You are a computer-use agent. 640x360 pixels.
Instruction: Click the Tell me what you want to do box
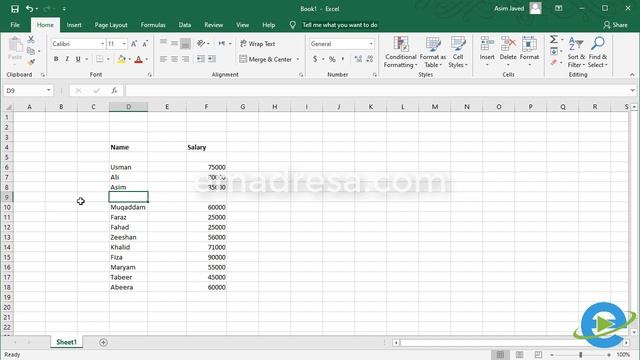[340, 25]
